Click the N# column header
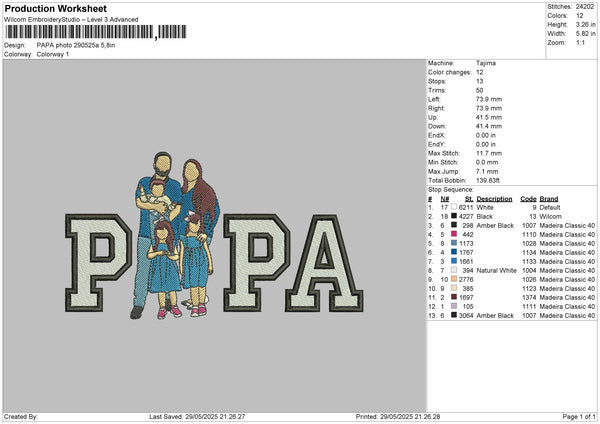 tap(444, 199)
